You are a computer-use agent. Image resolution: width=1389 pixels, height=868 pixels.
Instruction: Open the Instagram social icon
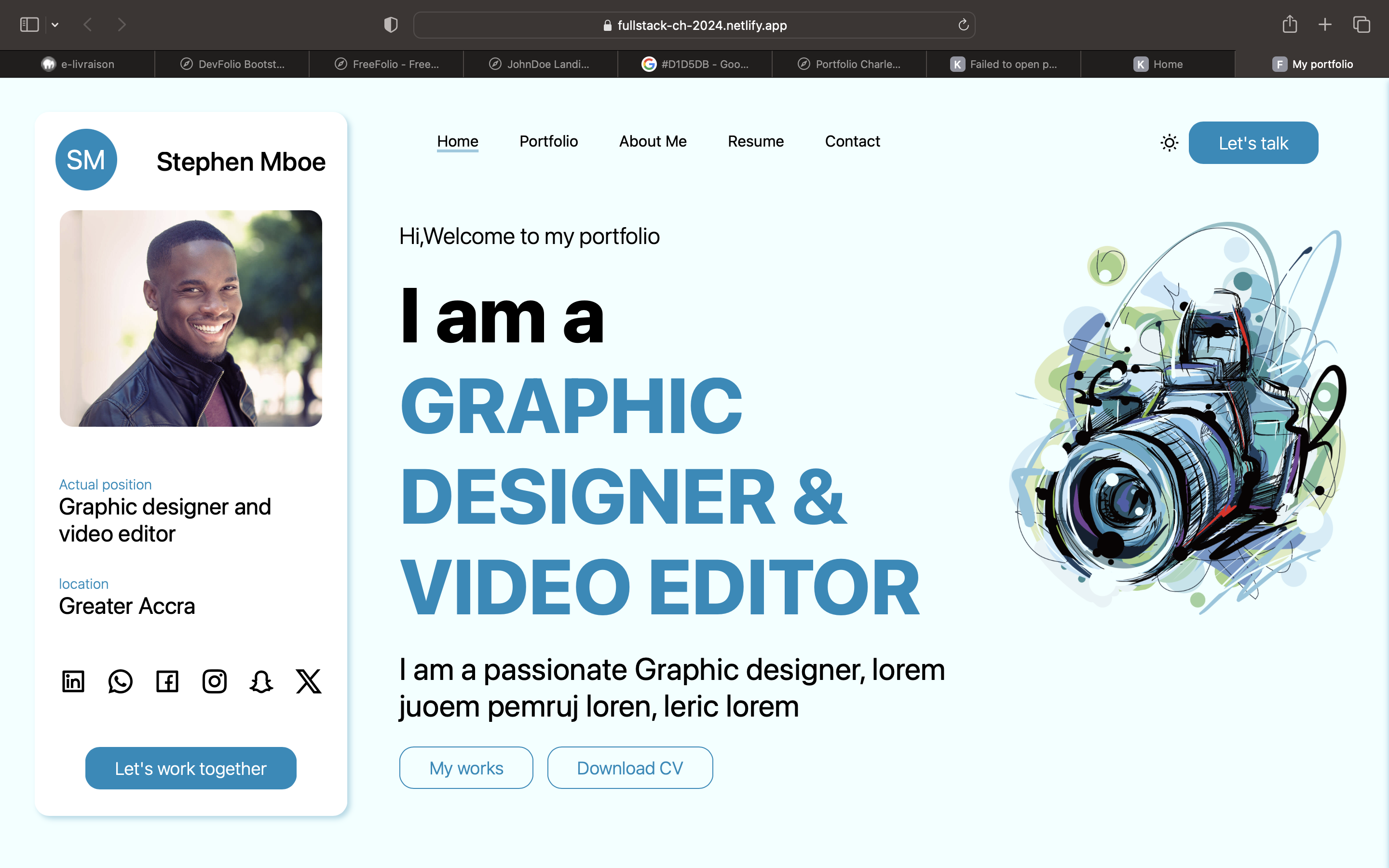214,681
